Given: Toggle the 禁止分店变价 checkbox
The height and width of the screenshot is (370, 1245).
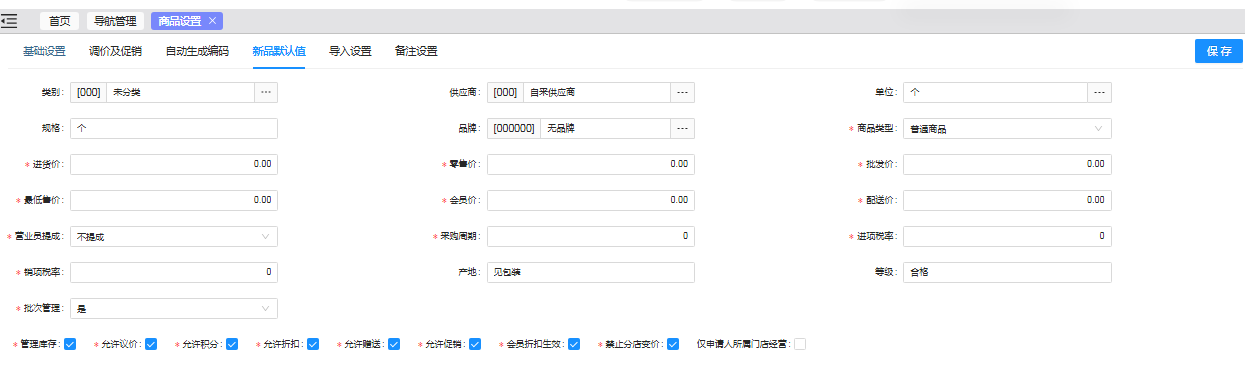Looking at the screenshot, I should (673, 344).
